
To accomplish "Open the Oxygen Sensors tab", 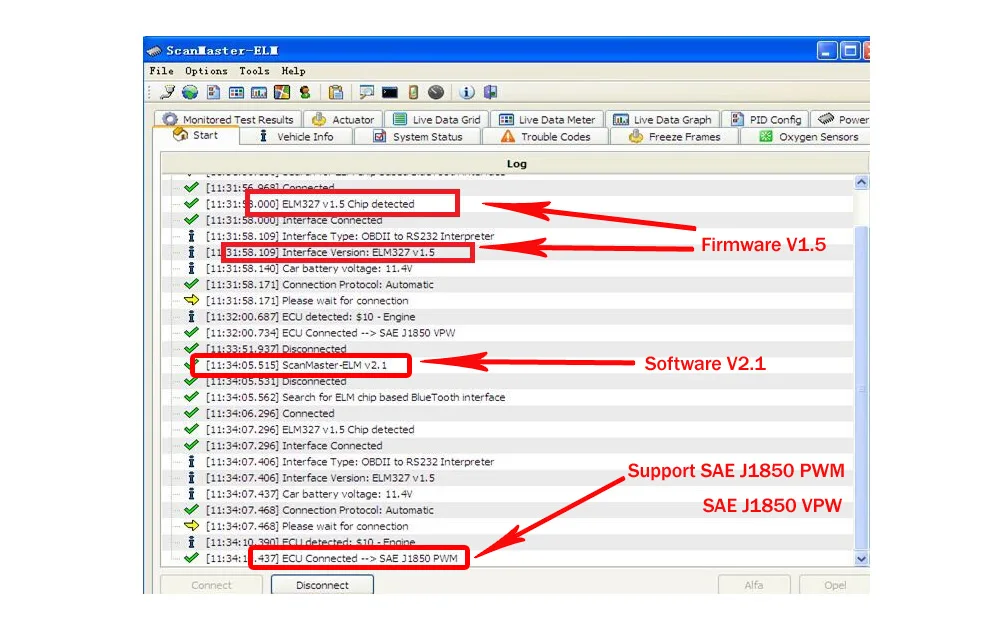I will point(805,136).
